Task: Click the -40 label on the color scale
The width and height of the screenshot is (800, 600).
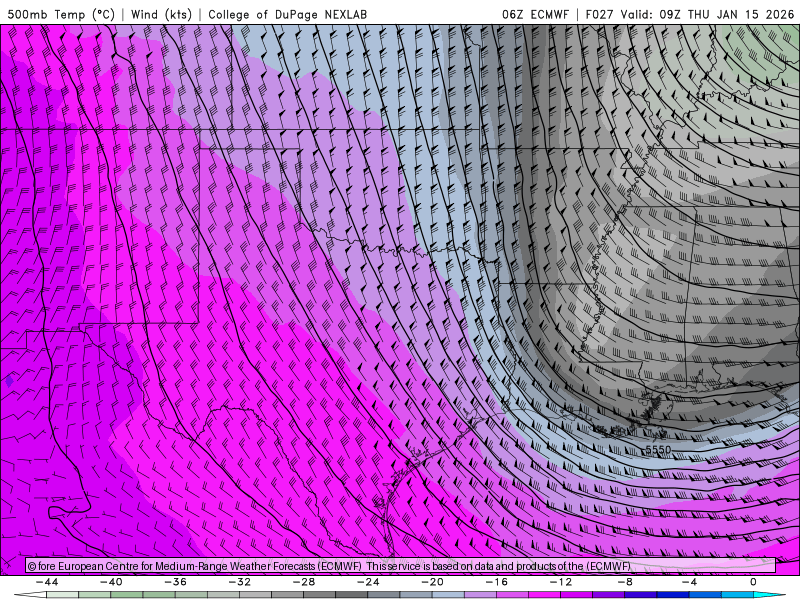Action: (x=110, y=581)
